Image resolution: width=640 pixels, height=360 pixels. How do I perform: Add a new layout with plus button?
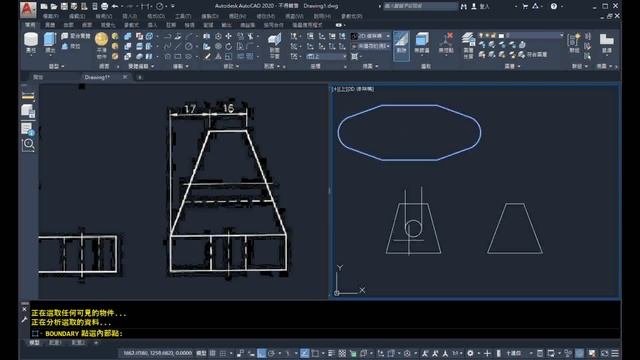(x=96, y=343)
